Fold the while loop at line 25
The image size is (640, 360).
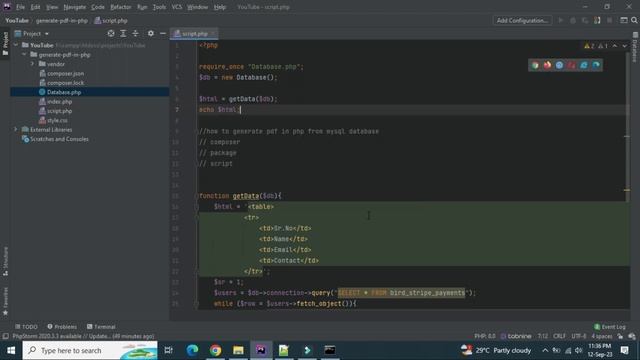pyautogui.click(x=196, y=304)
